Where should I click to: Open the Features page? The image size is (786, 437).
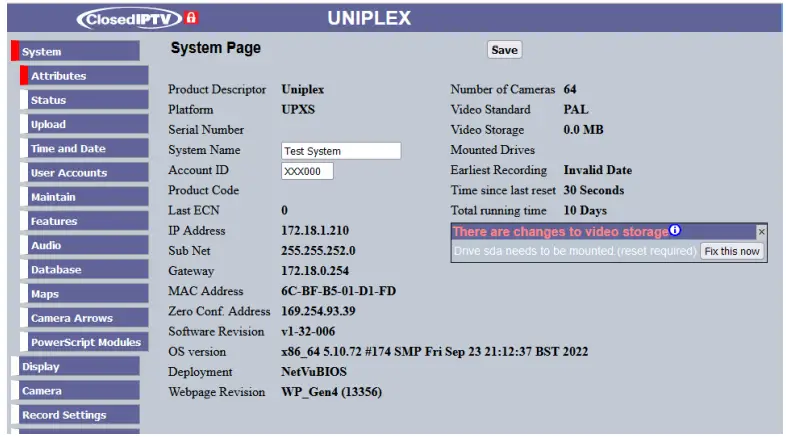coord(84,221)
